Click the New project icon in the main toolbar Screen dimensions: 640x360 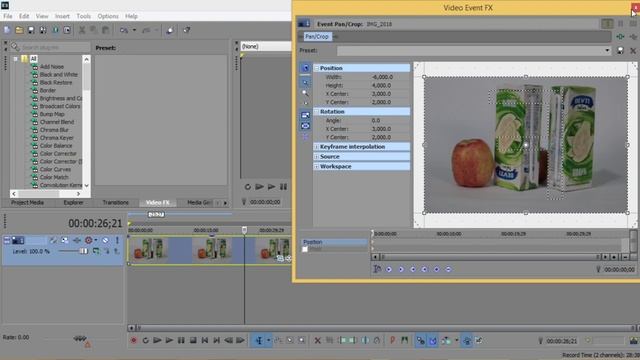(x=7, y=30)
